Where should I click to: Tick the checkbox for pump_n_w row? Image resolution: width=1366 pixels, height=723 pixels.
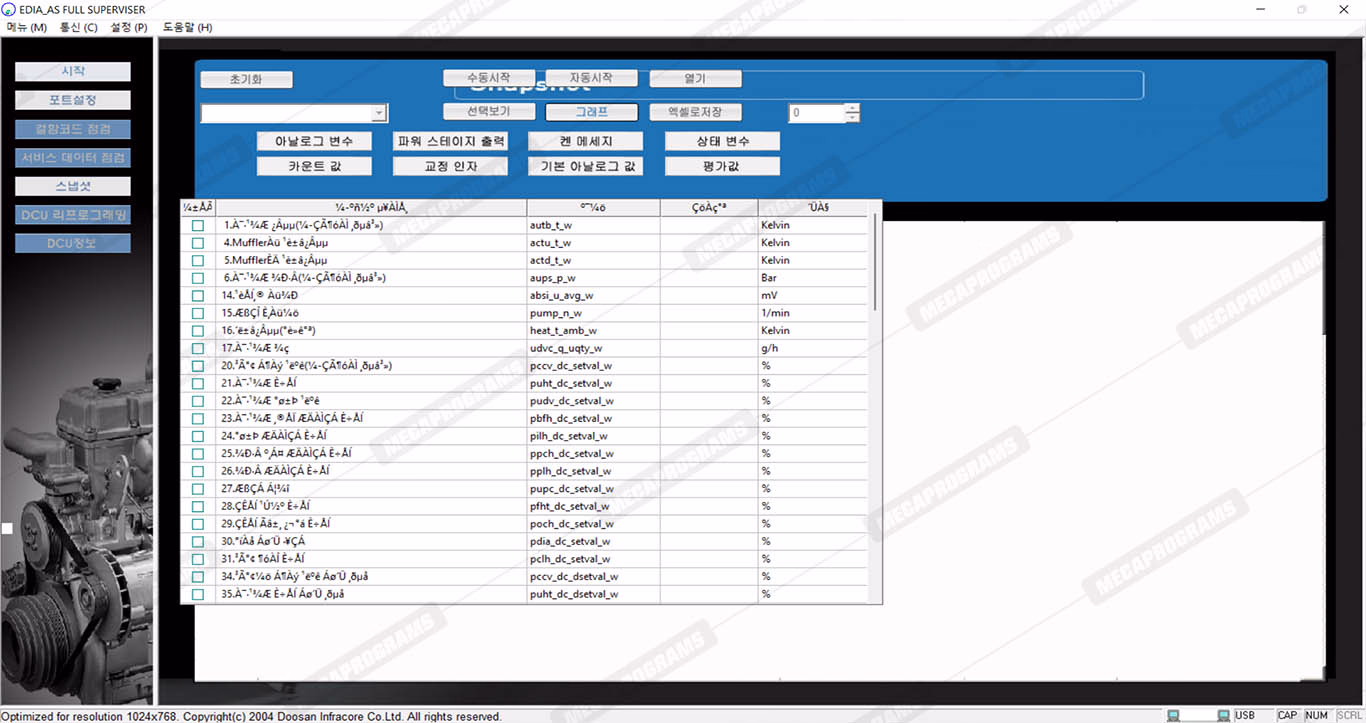click(198, 313)
